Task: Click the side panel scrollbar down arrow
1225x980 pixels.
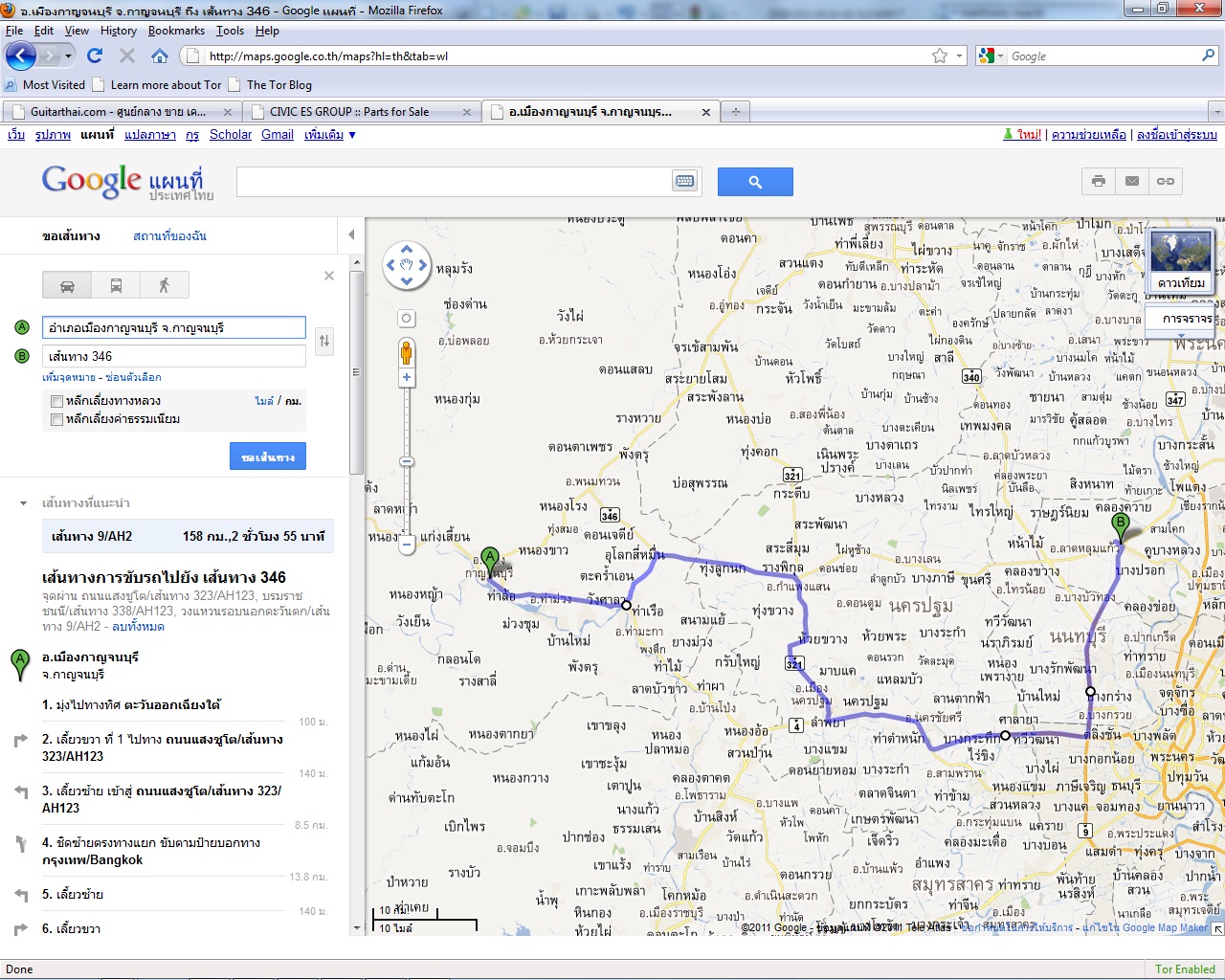Action: point(357,927)
